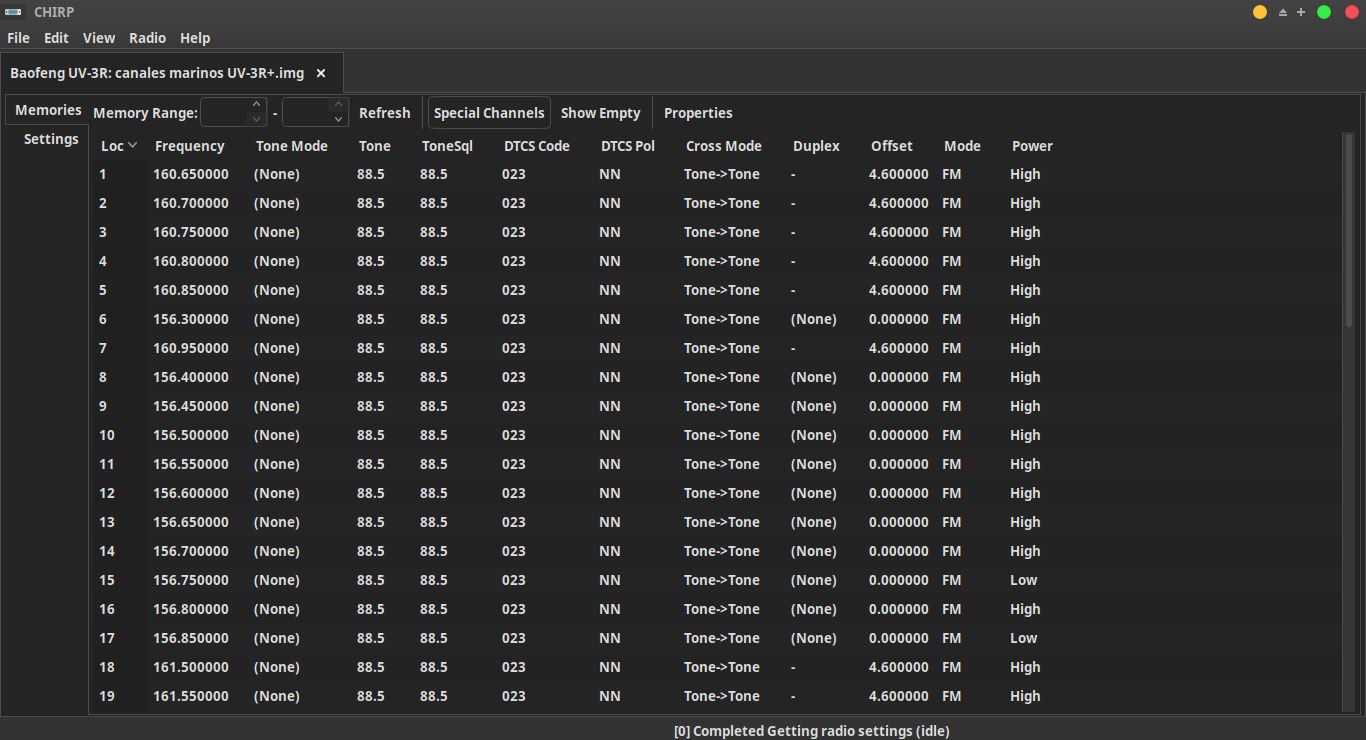Click the DTCS Pol column header

click(x=628, y=146)
